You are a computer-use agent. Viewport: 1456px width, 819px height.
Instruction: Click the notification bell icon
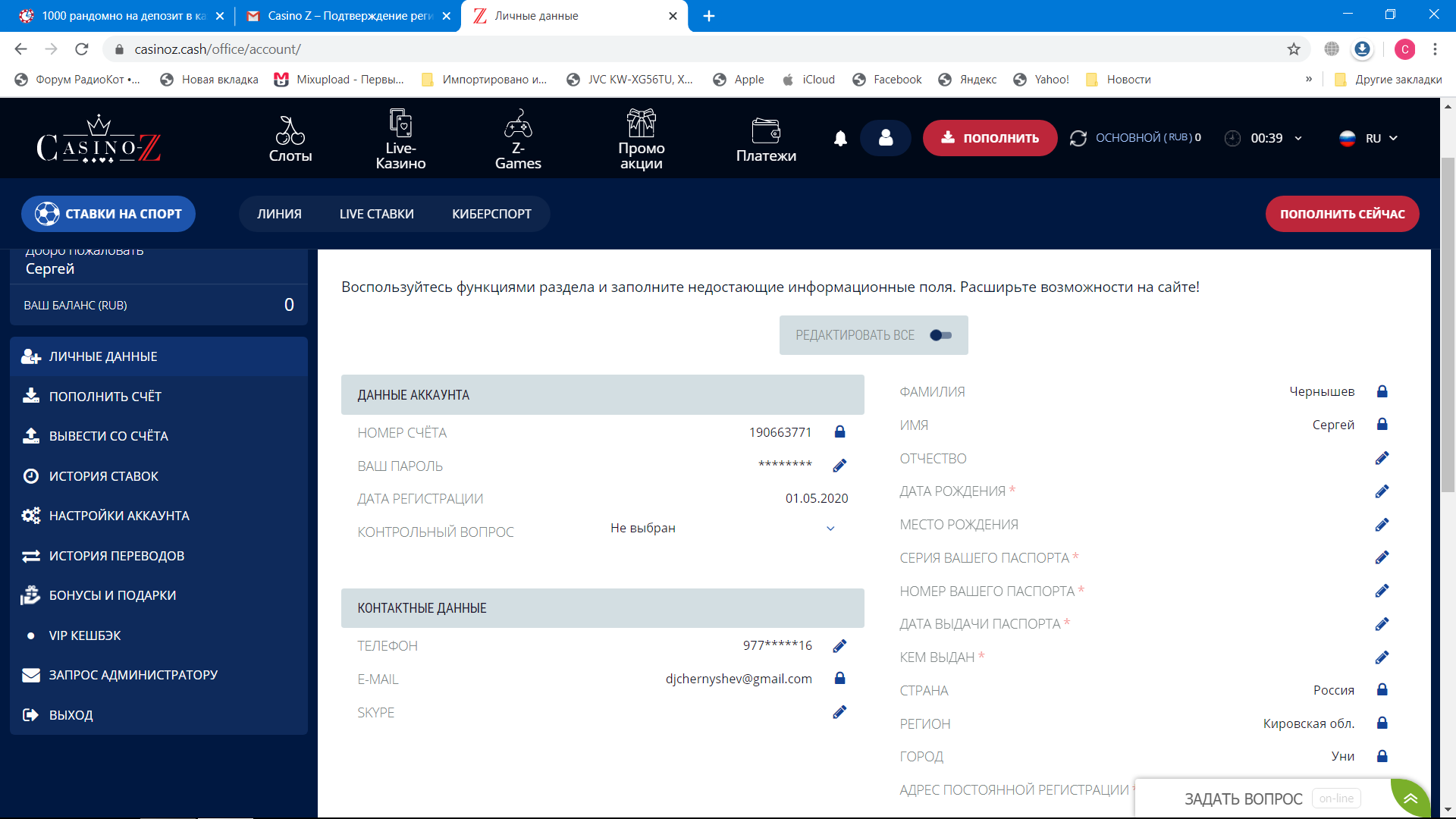840,138
